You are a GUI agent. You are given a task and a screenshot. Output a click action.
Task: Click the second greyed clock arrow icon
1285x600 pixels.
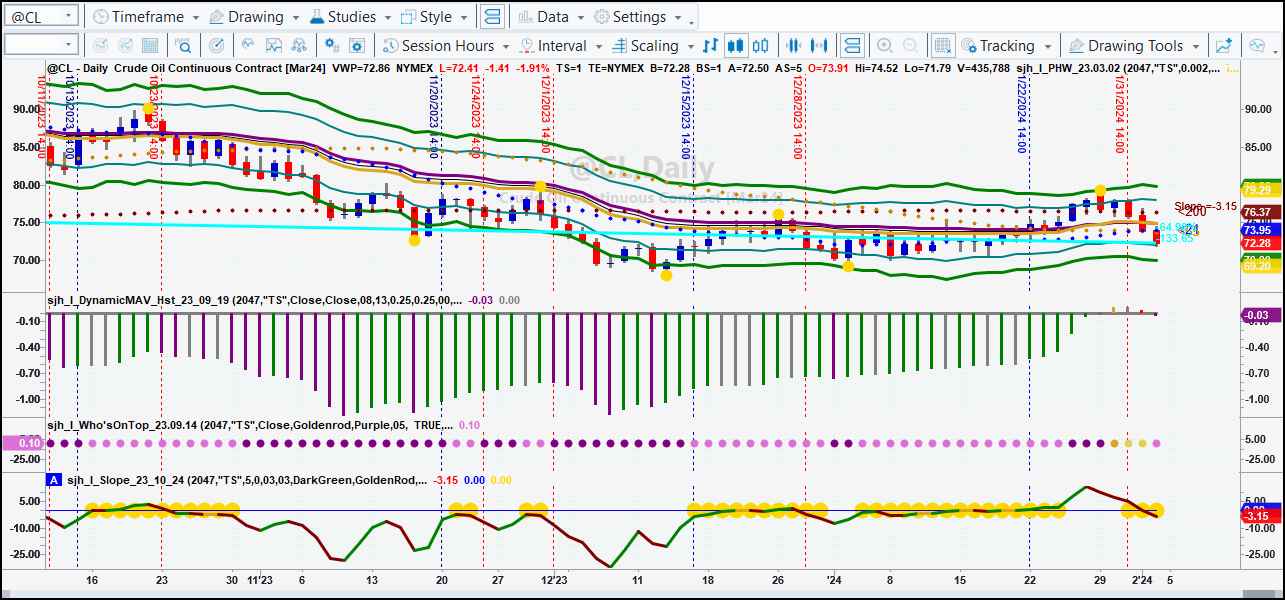125,45
